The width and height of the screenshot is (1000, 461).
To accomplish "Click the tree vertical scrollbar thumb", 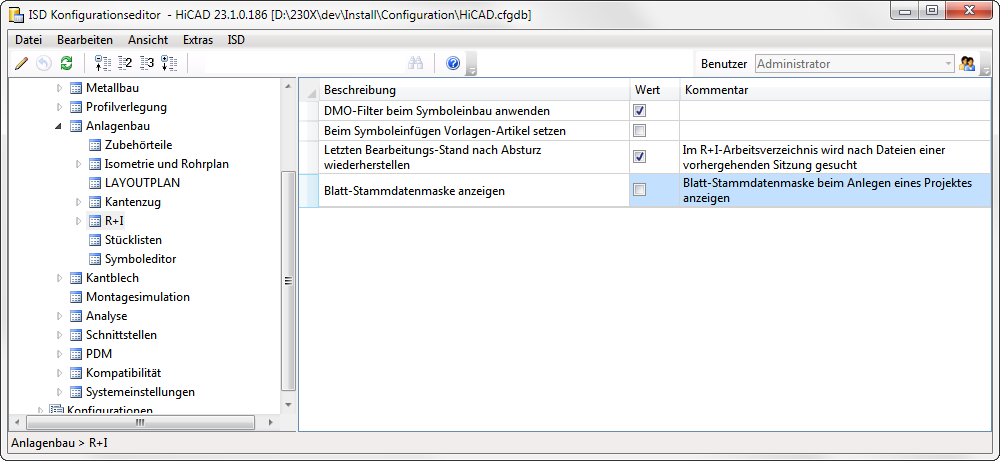I will [288, 281].
